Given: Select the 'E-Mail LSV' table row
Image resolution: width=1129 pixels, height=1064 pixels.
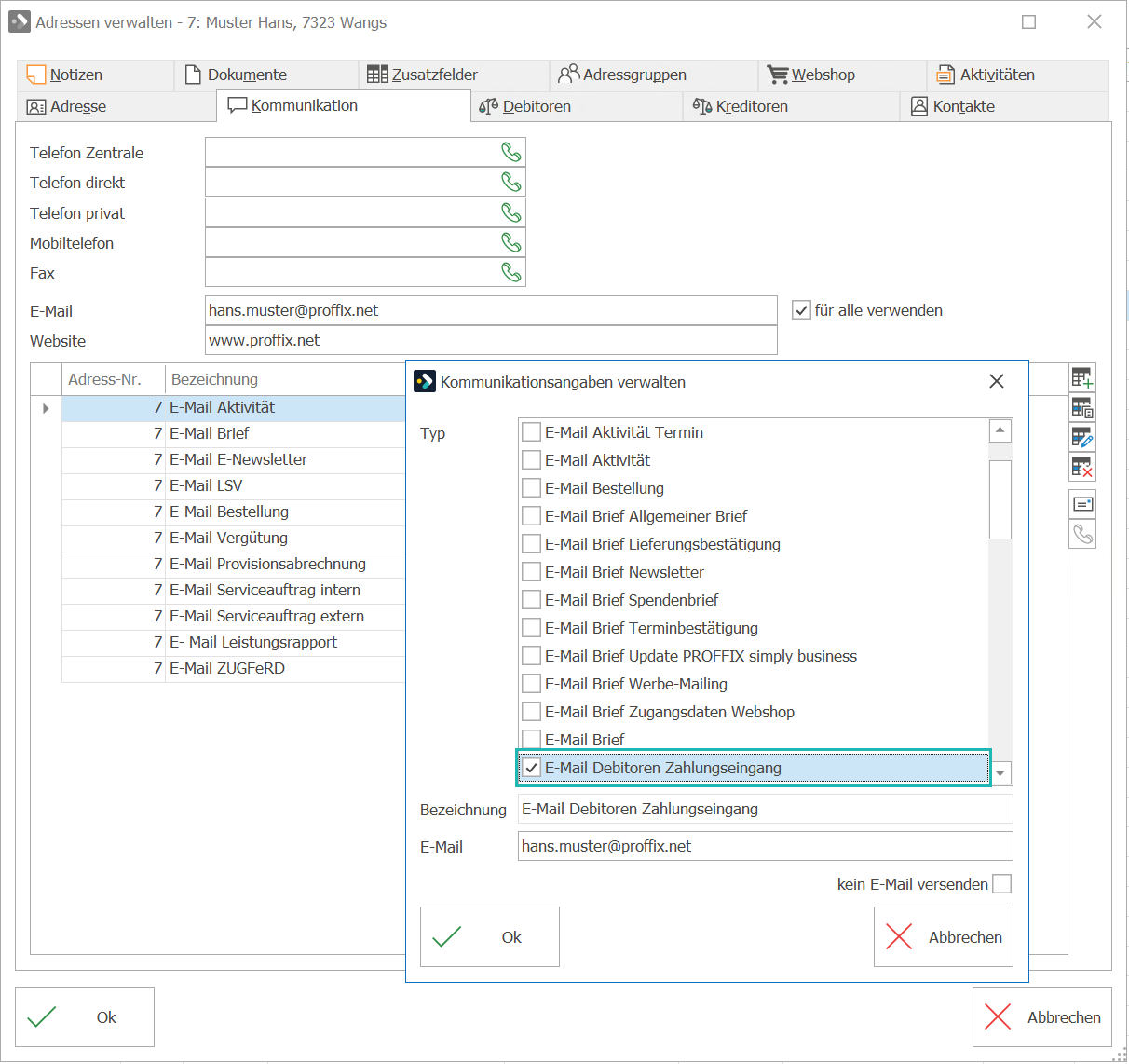Looking at the screenshot, I should click(x=234, y=485).
